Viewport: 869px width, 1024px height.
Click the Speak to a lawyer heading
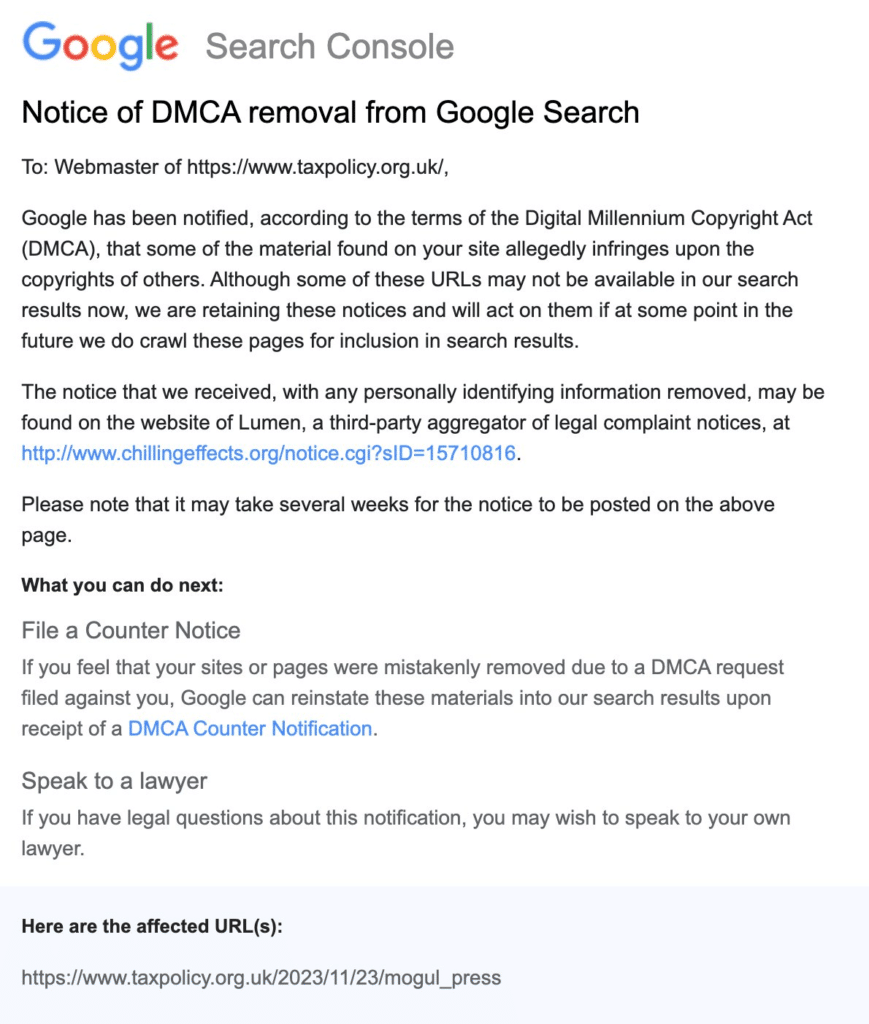click(114, 780)
